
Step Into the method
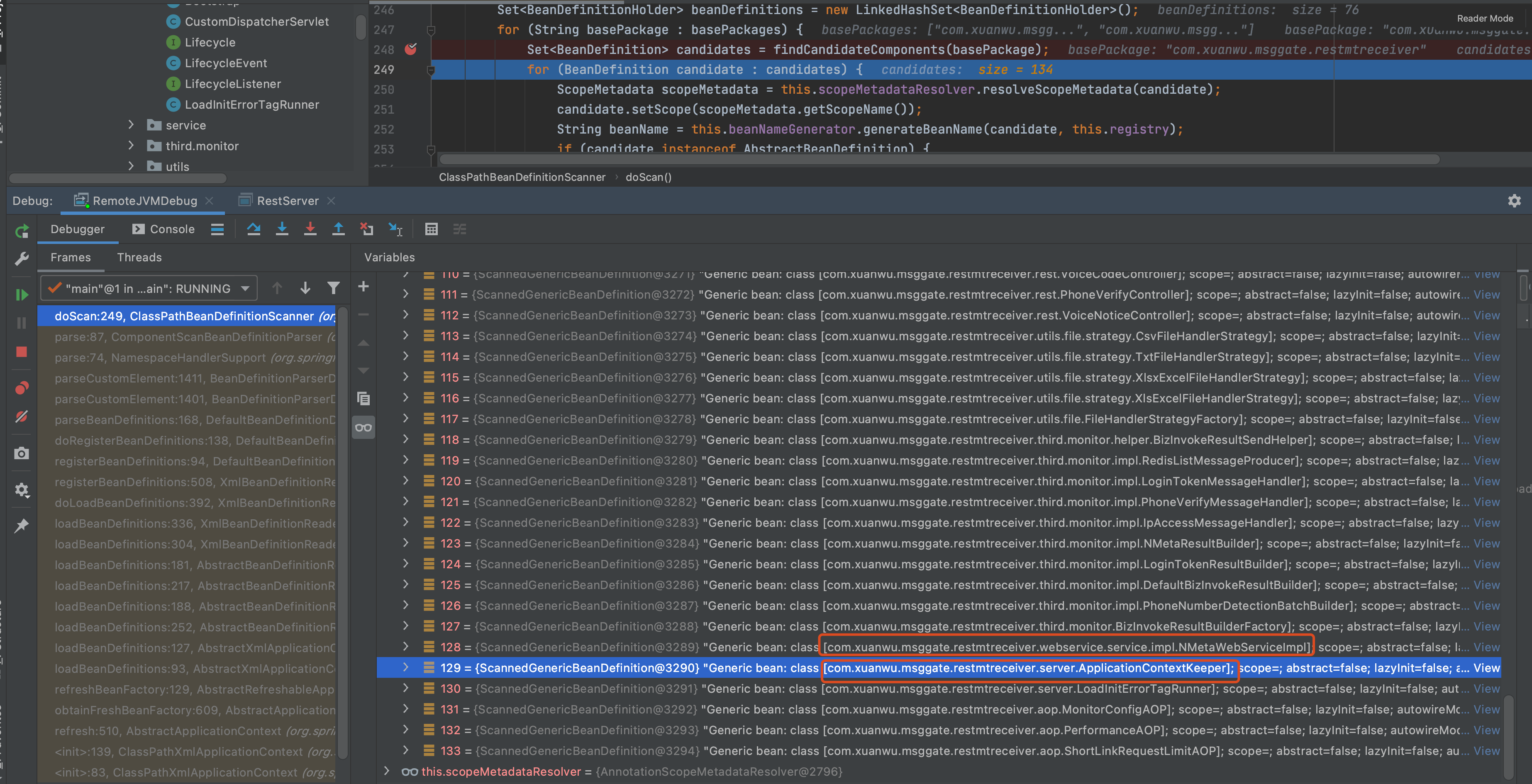[x=282, y=229]
